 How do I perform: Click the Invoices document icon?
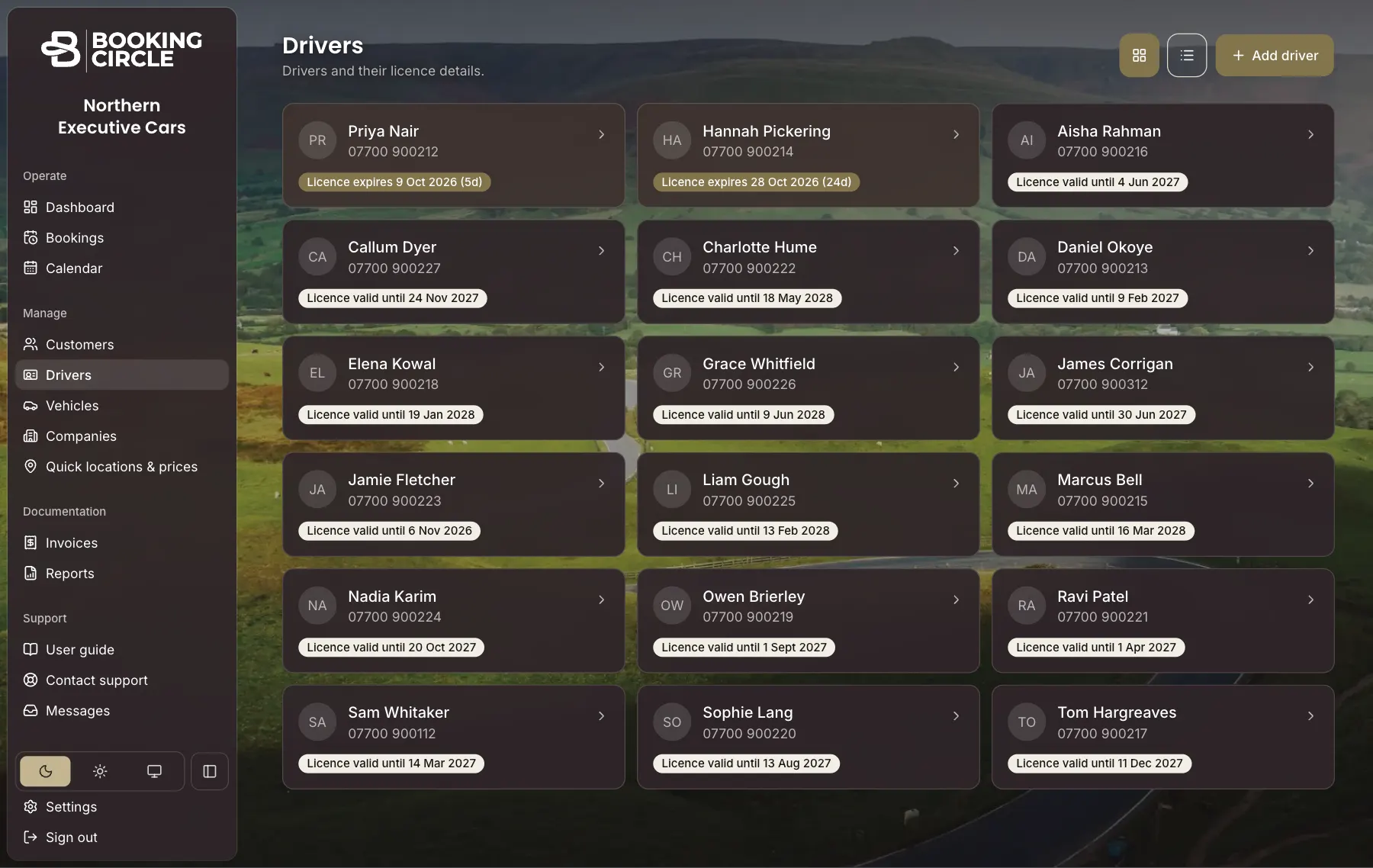[x=31, y=542]
